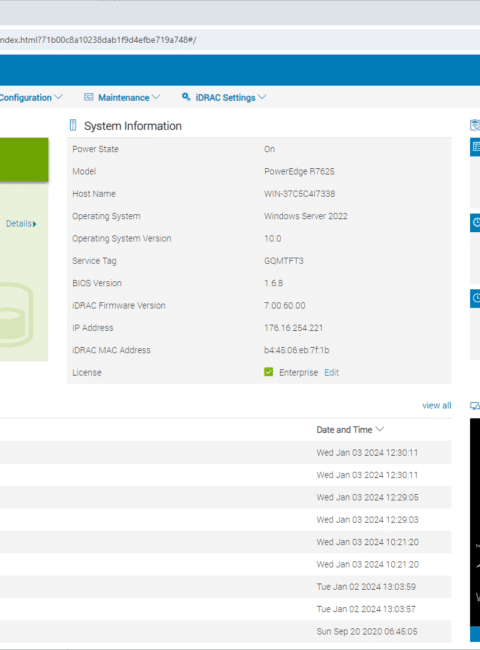
Task: Edit the Enterprise license
Action: point(331,372)
